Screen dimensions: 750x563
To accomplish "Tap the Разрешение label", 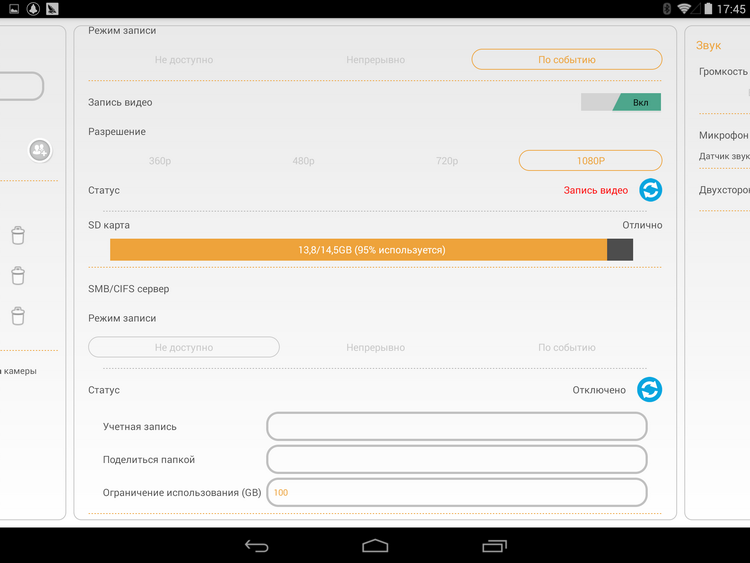I will click(117, 132).
